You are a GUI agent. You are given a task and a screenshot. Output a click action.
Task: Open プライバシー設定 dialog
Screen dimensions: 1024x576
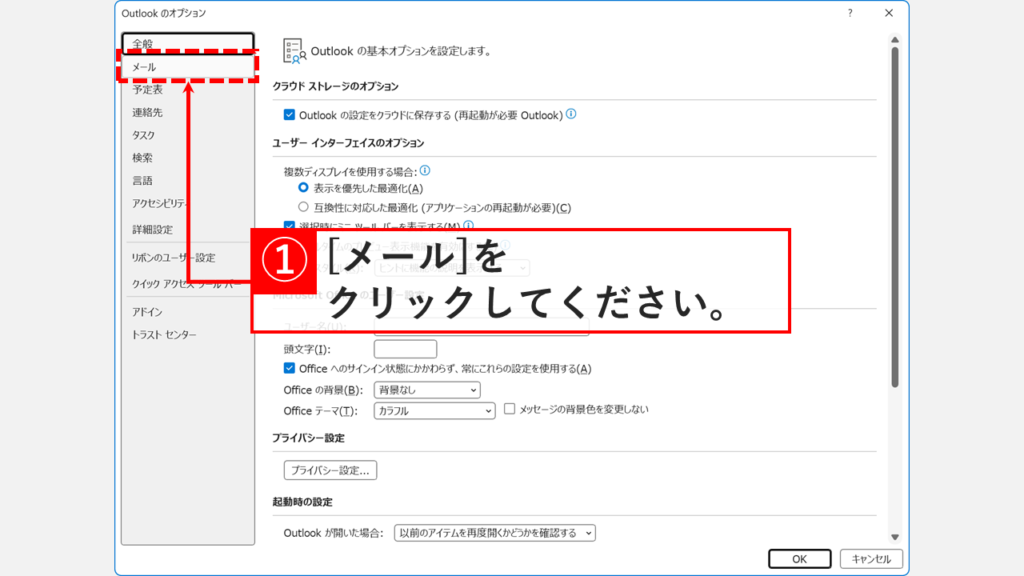329,469
